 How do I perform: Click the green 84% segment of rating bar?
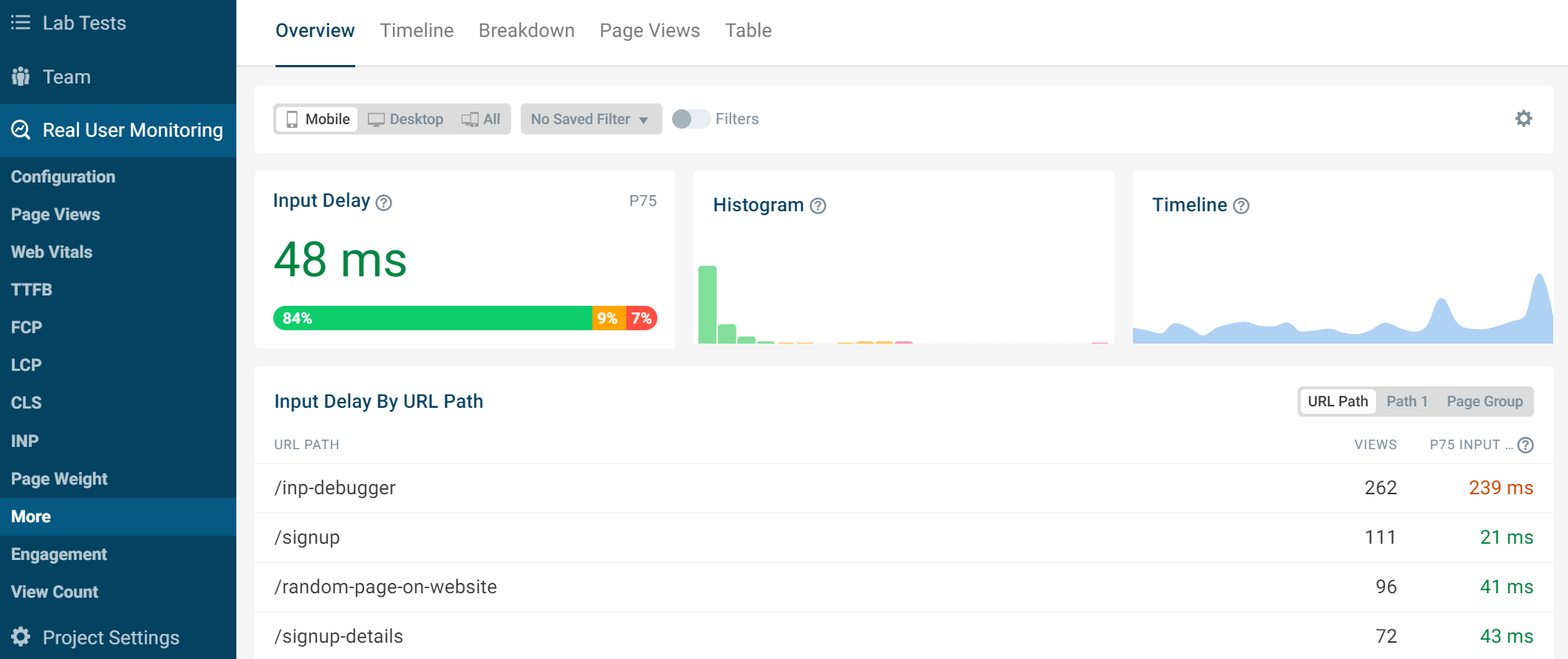[432, 318]
